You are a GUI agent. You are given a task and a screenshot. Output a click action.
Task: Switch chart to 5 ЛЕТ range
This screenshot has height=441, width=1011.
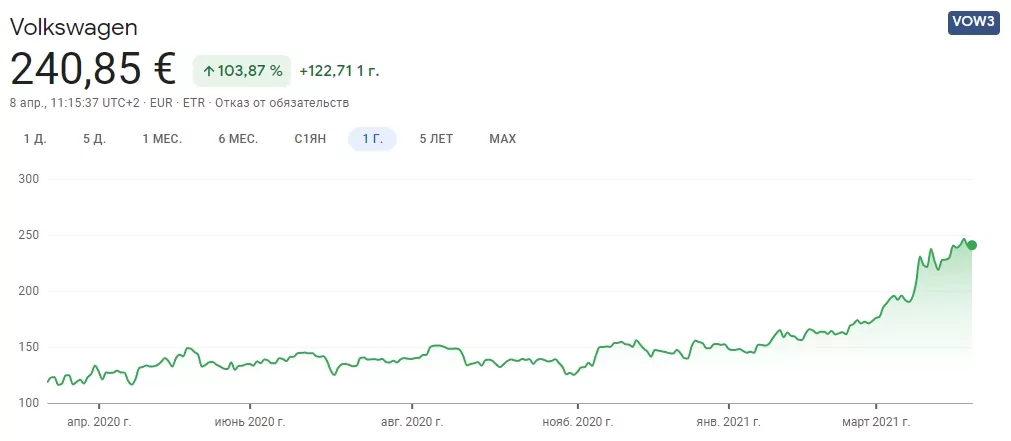point(437,139)
